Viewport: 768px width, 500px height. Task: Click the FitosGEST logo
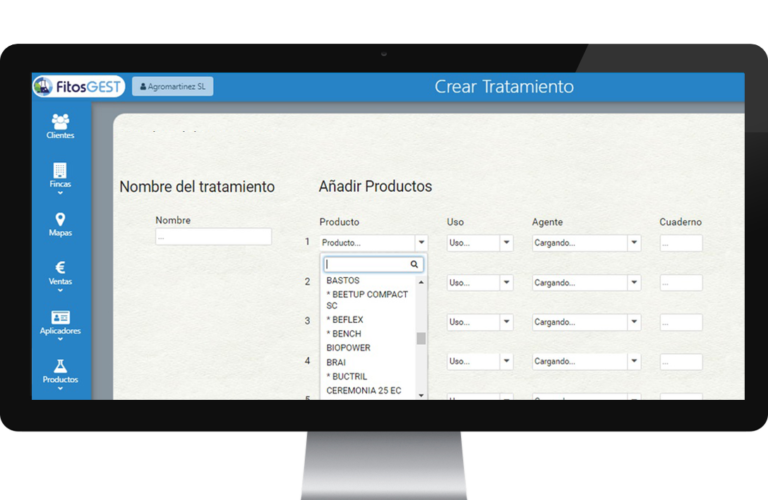(x=78, y=86)
